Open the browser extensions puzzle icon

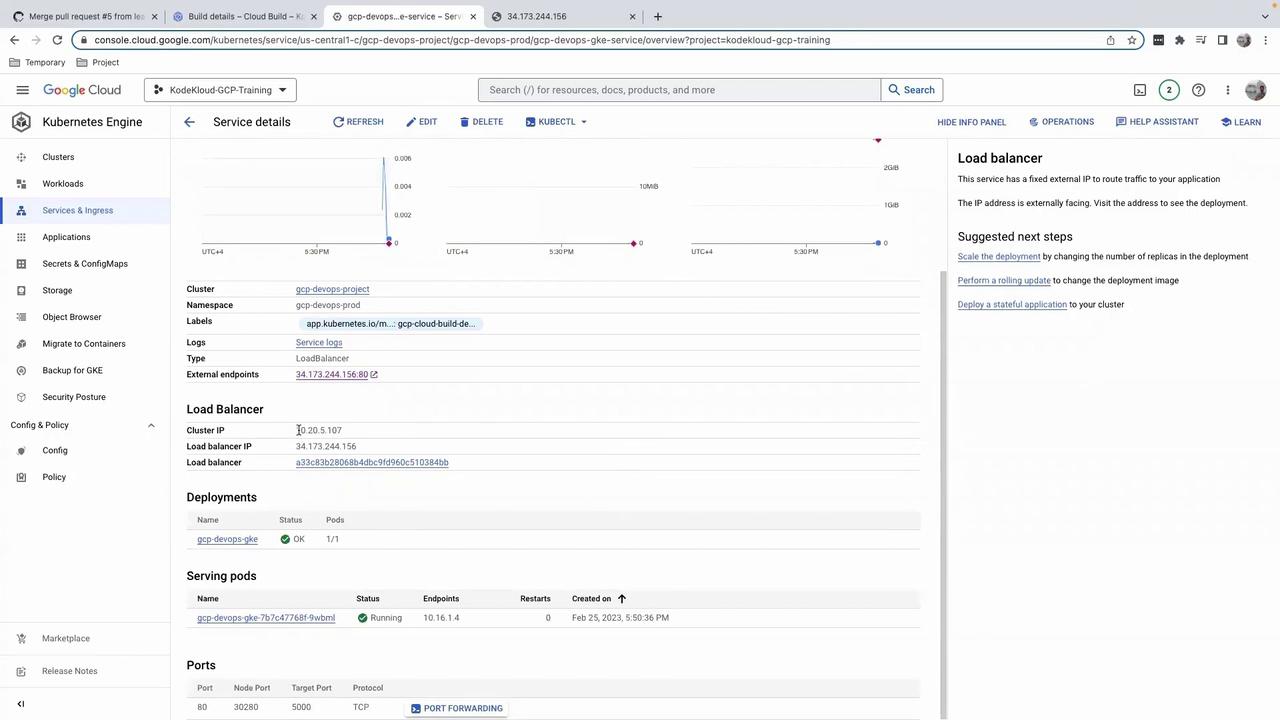coord(1180,40)
